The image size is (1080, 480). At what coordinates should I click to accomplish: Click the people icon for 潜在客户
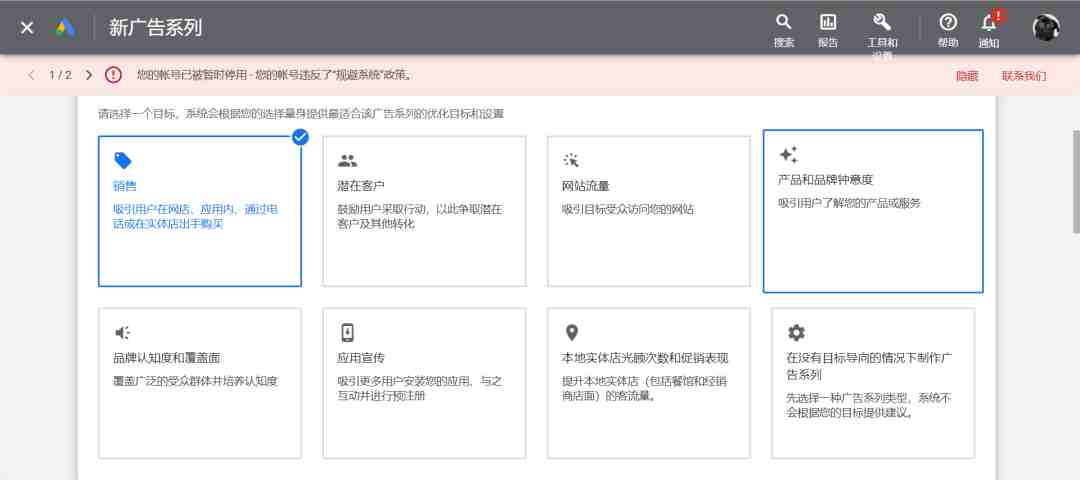point(348,161)
